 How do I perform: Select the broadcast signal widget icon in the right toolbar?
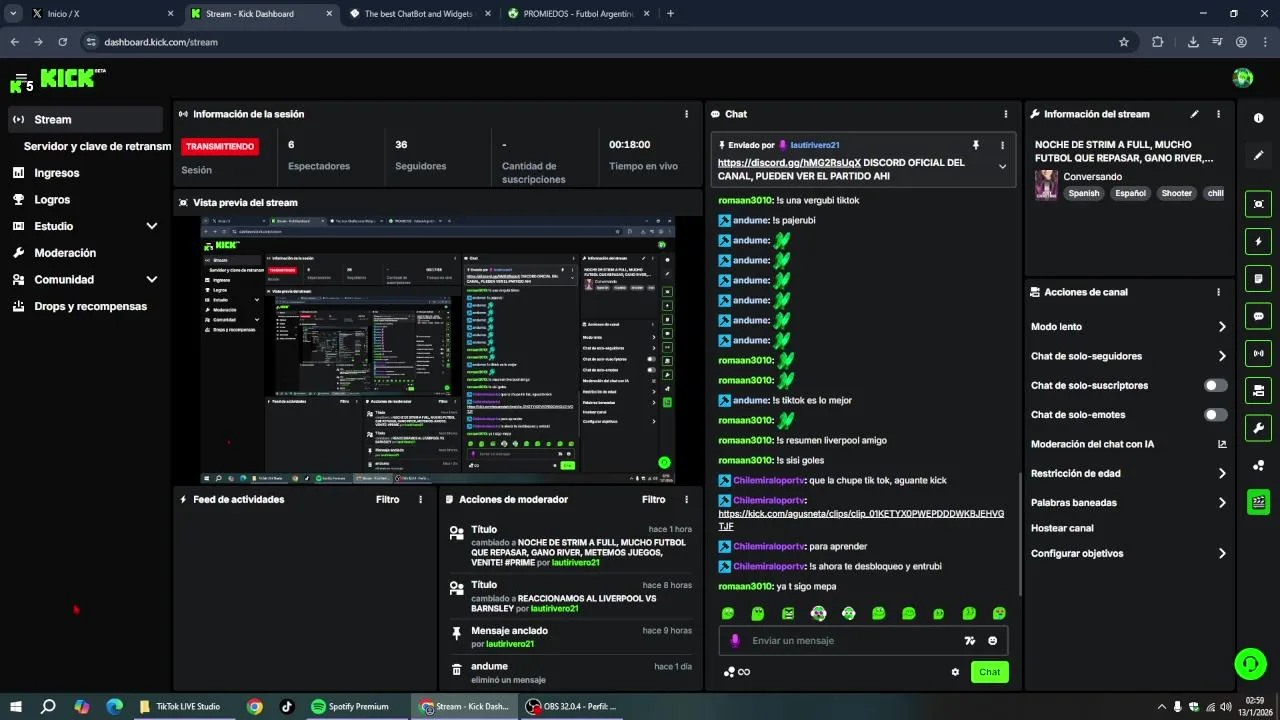coord(1258,353)
